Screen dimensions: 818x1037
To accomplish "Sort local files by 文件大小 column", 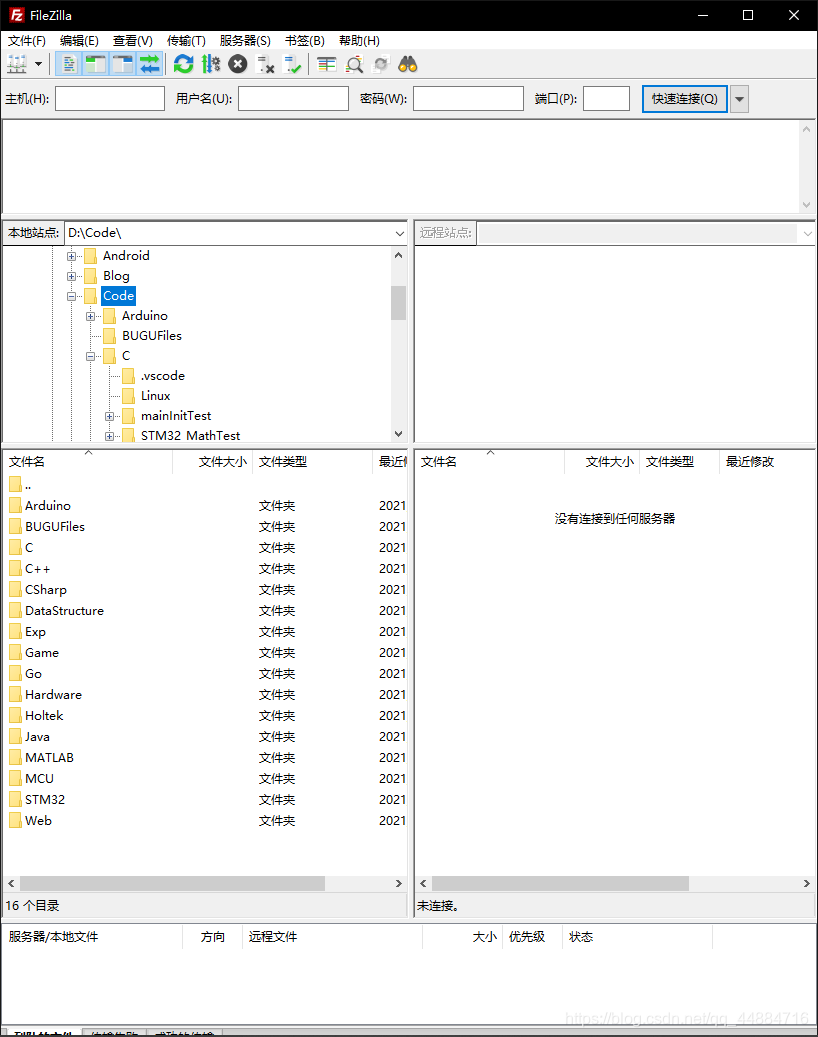I will pyautogui.click(x=213, y=462).
